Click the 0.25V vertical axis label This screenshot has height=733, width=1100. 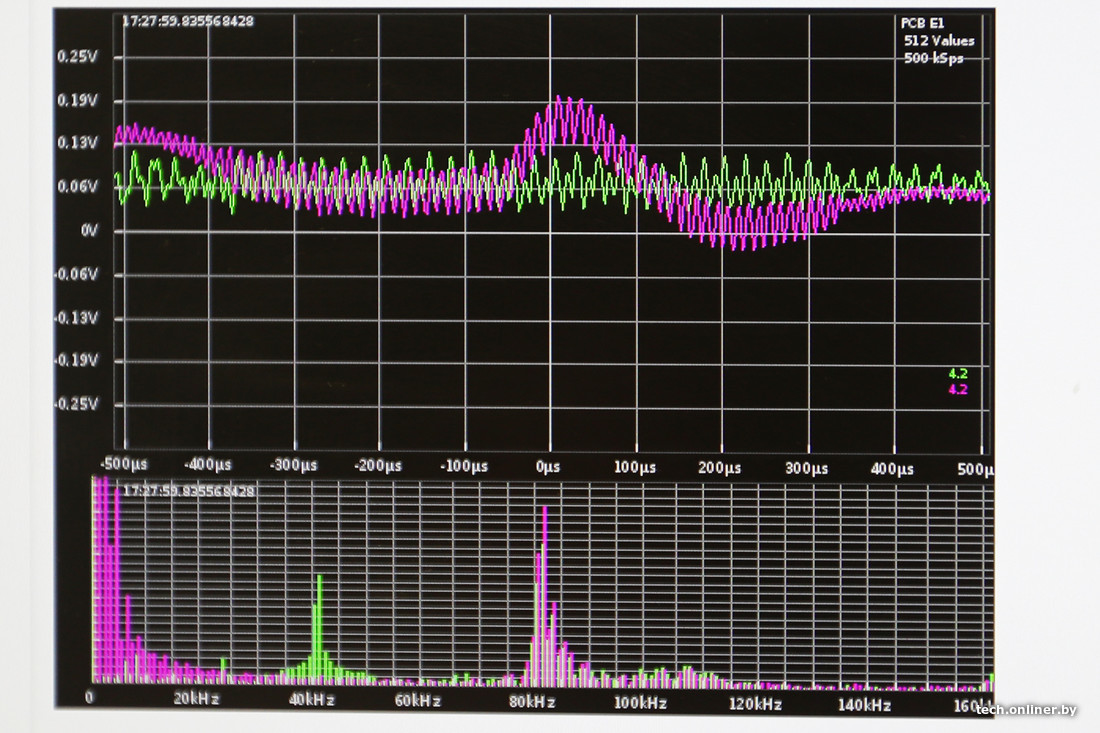(x=77, y=56)
